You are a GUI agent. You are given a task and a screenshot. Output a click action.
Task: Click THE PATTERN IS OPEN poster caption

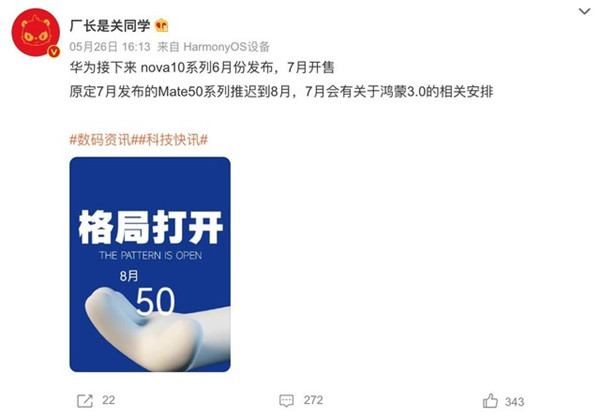pyautogui.click(x=150, y=256)
